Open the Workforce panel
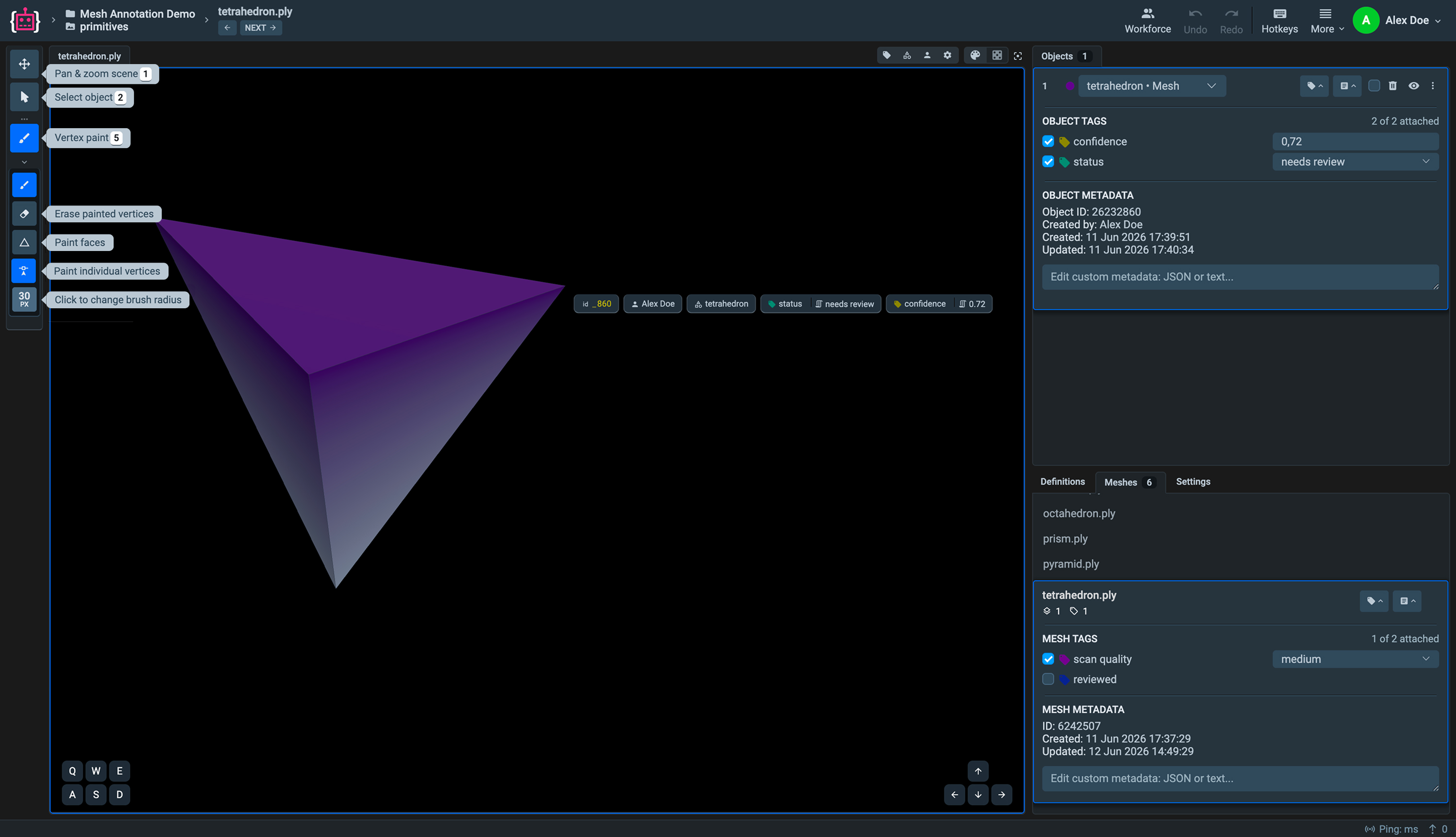This screenshot has height=837, width=1456. (1147, 21)
